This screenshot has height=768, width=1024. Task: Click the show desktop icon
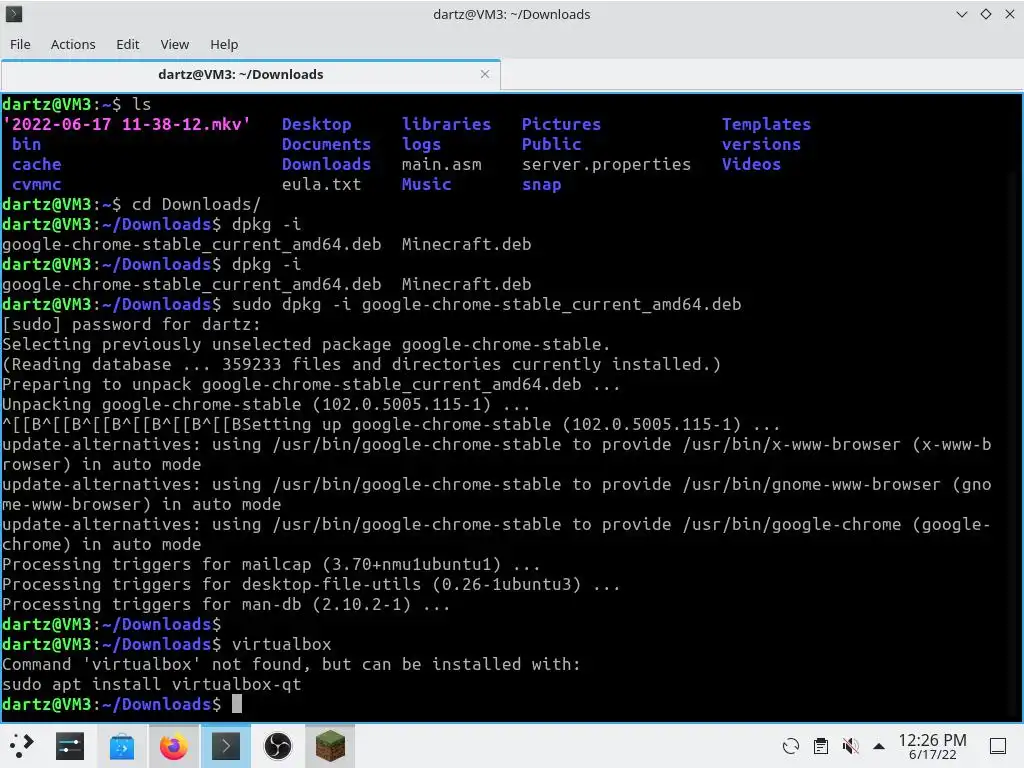click(x=998, y=746)
